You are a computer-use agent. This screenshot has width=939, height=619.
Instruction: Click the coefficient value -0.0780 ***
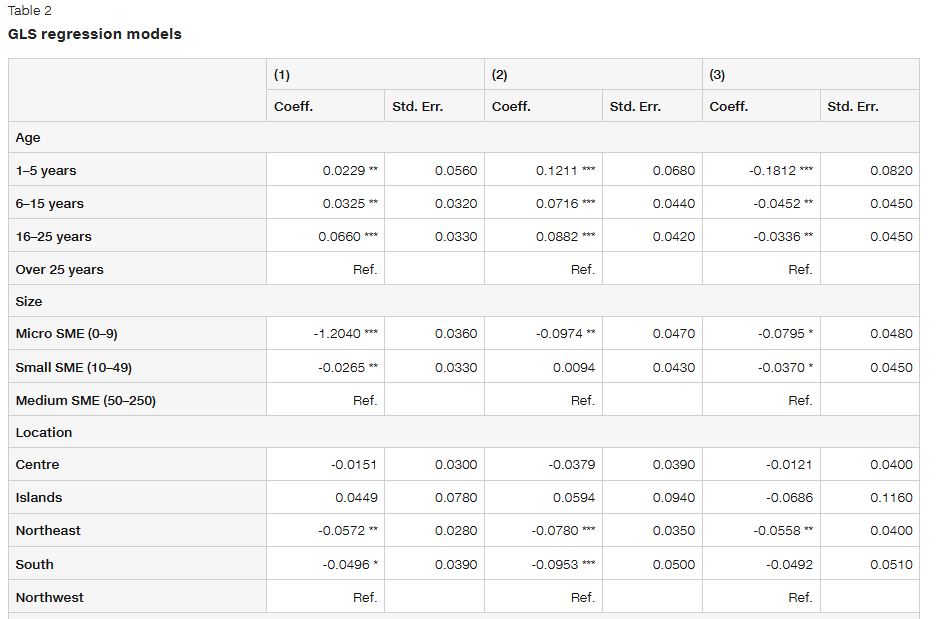(564, 530)
